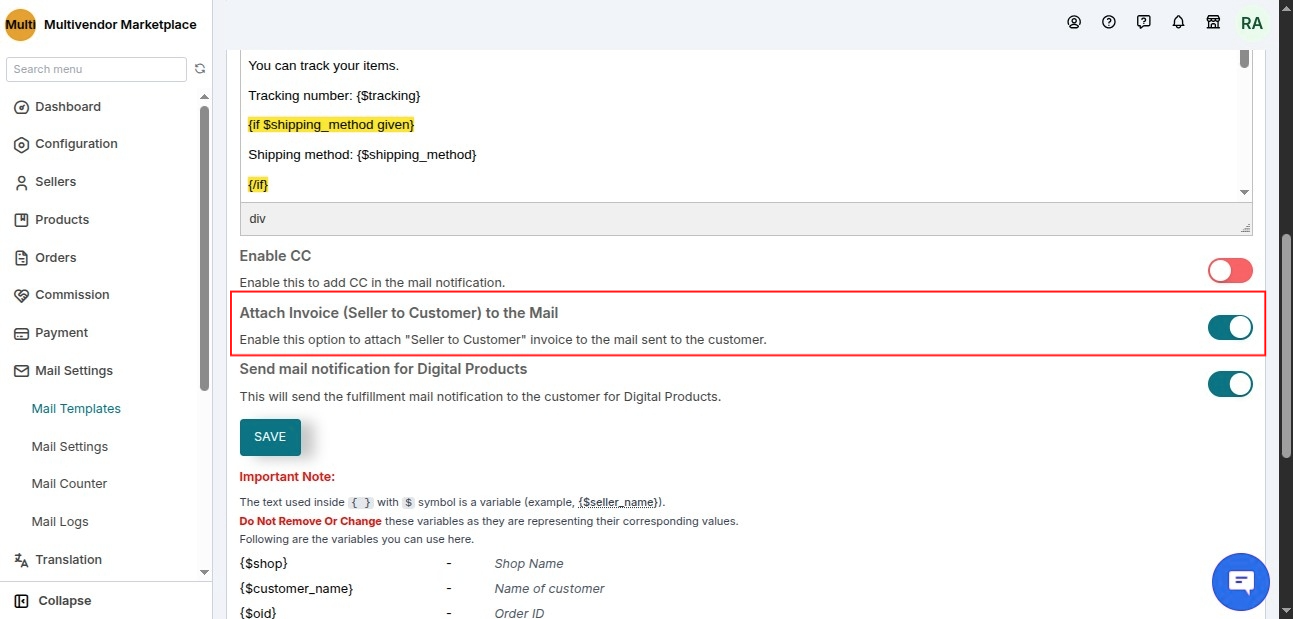Click the {$seller_name} example variable
This screenshot has width=1293, height=619.
pos(618,502)
